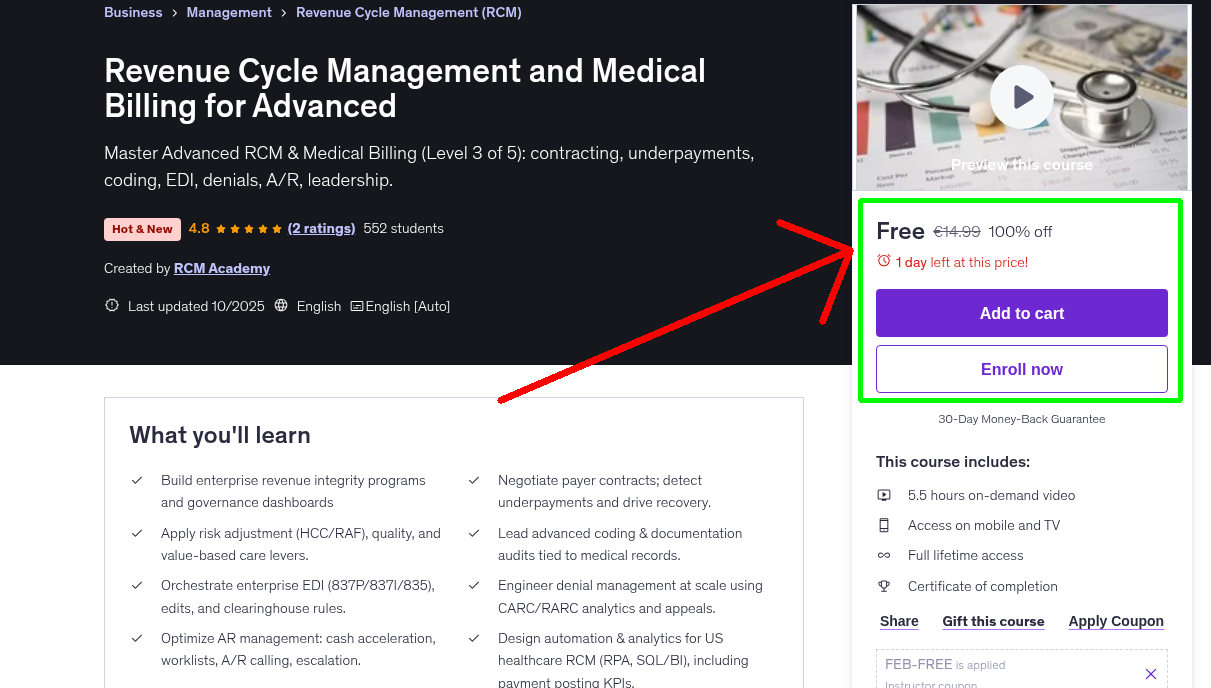Click the Enroll now button
1211x688 pixels.
point(1021,369)
